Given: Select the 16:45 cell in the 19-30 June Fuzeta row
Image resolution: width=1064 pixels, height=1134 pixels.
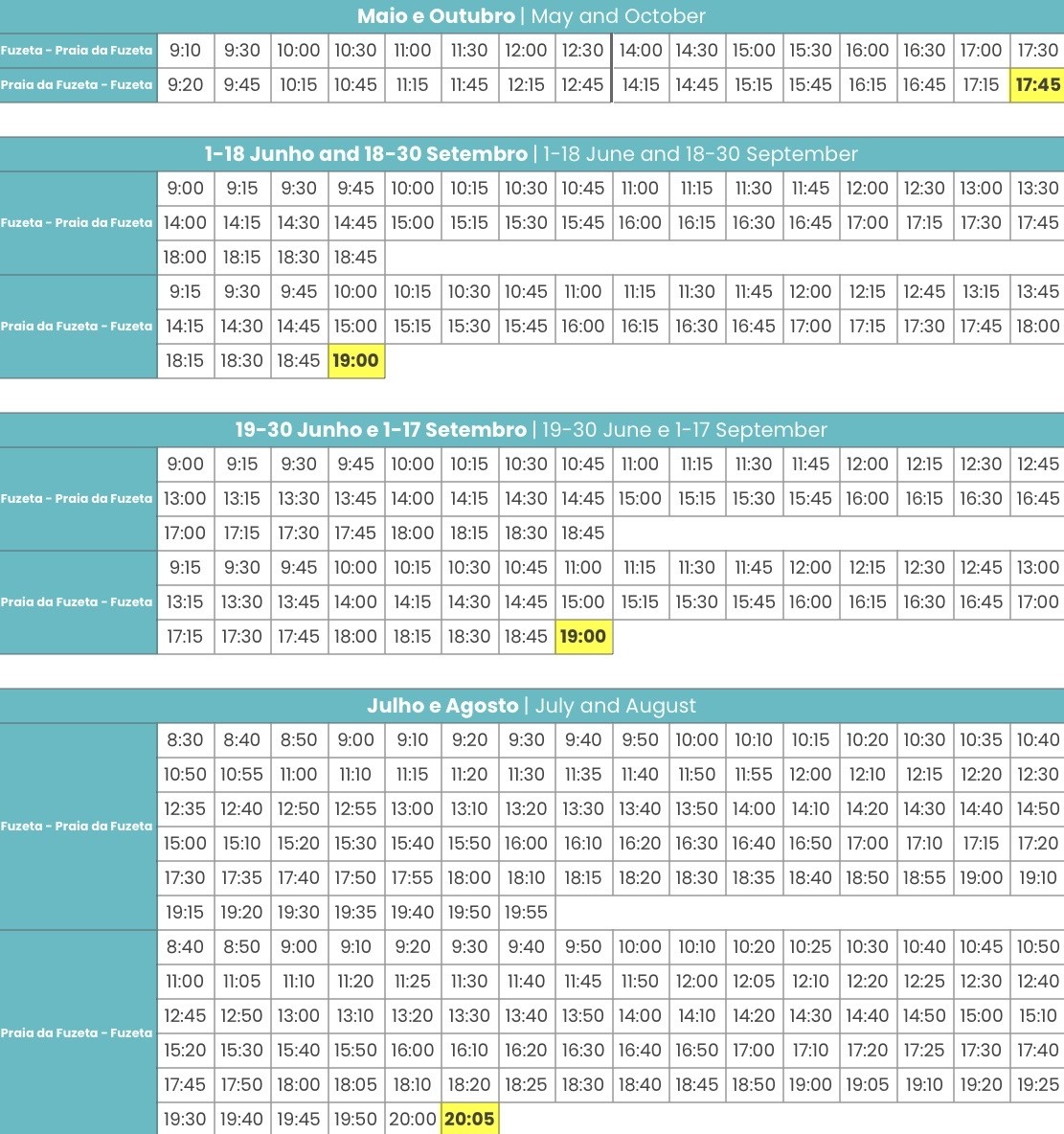Looking at the screenshot, I should (1037, 498).
